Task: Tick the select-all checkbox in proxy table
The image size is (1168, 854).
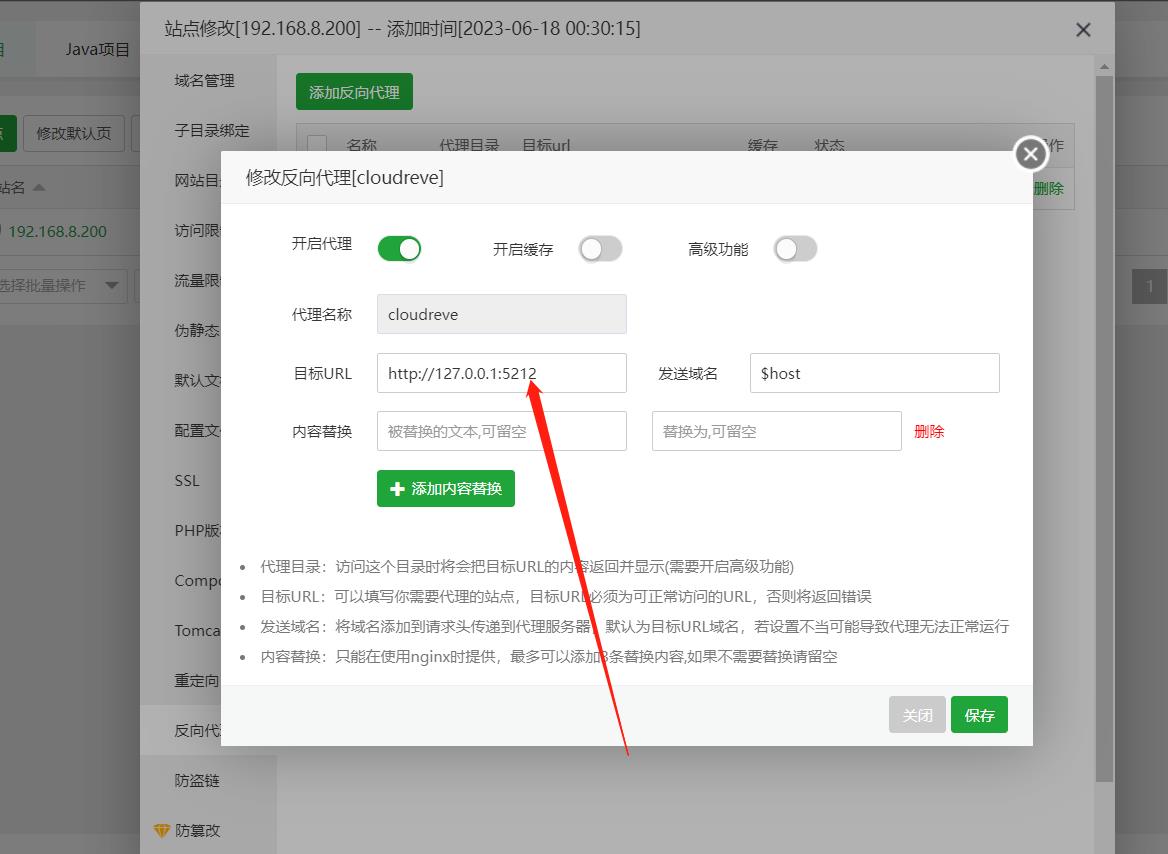Action: [317, 145]
